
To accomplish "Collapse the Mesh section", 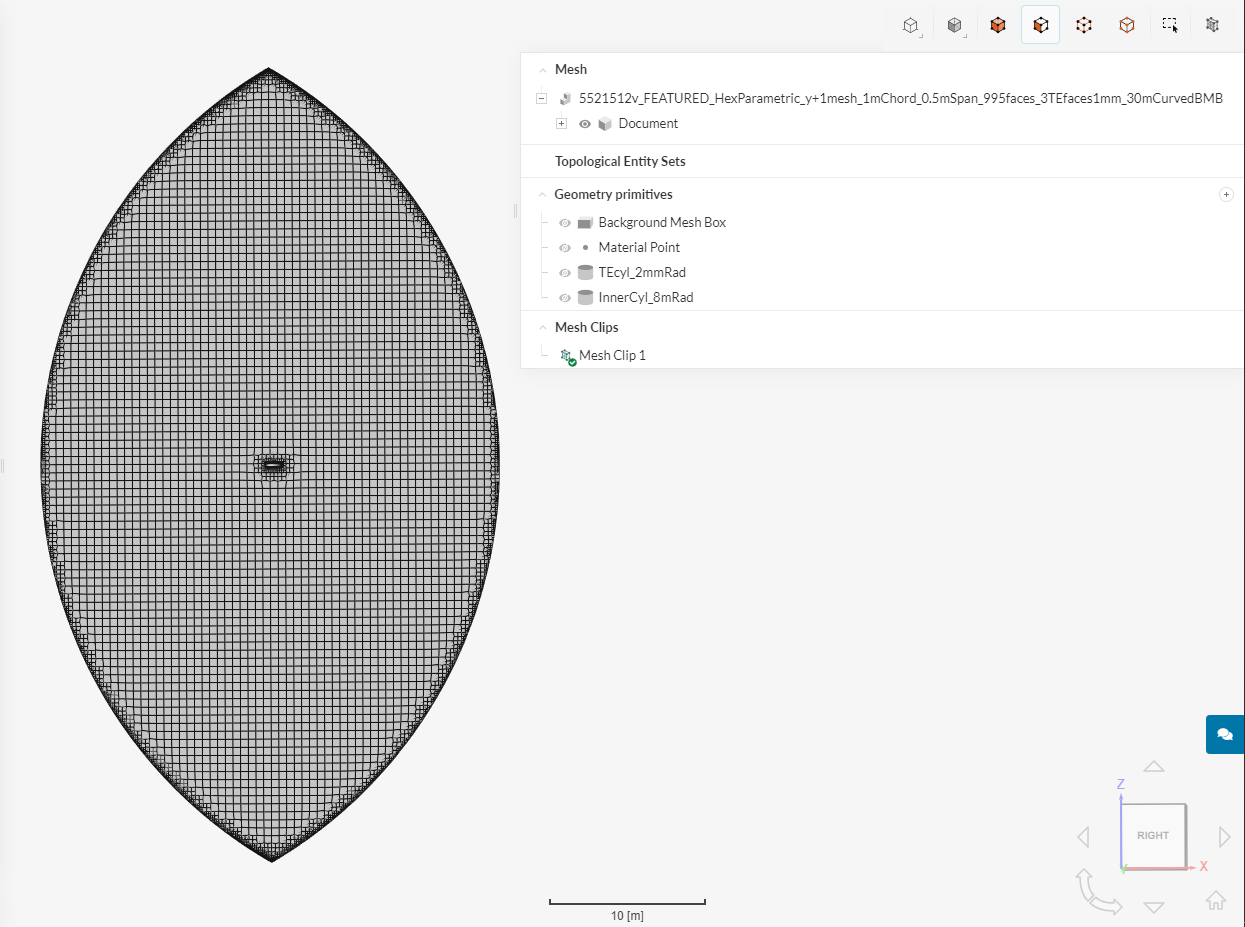I will [x=543, y=70].
